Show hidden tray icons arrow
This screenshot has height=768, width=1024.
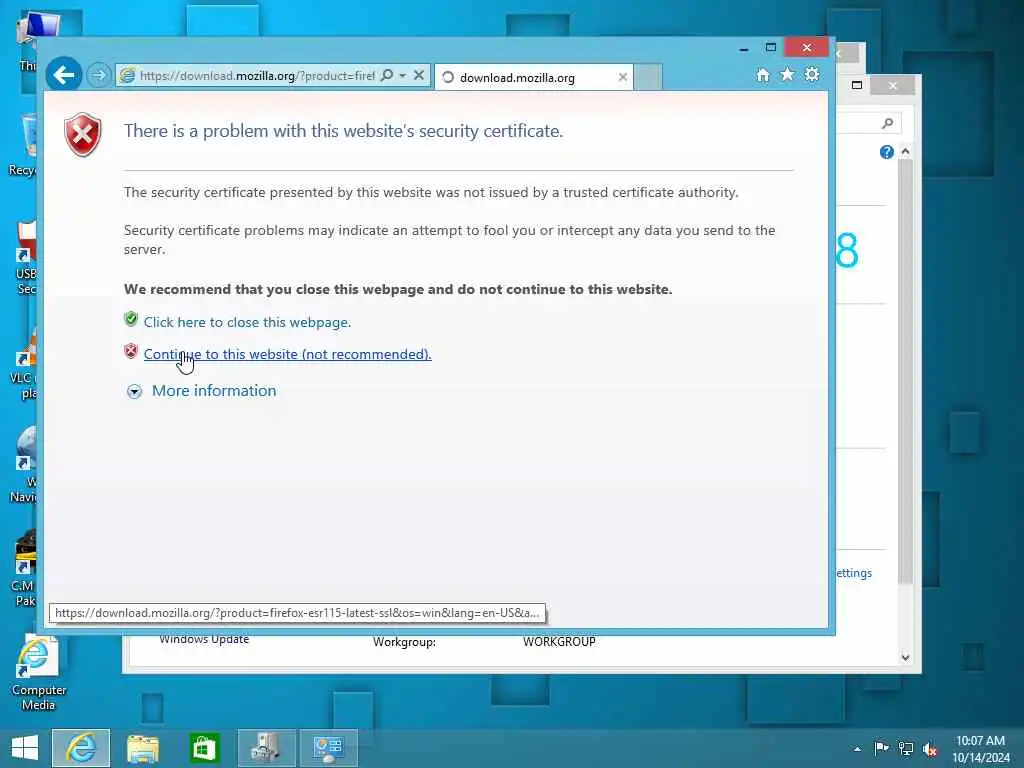pyautogui.click(x=857, y=749)
